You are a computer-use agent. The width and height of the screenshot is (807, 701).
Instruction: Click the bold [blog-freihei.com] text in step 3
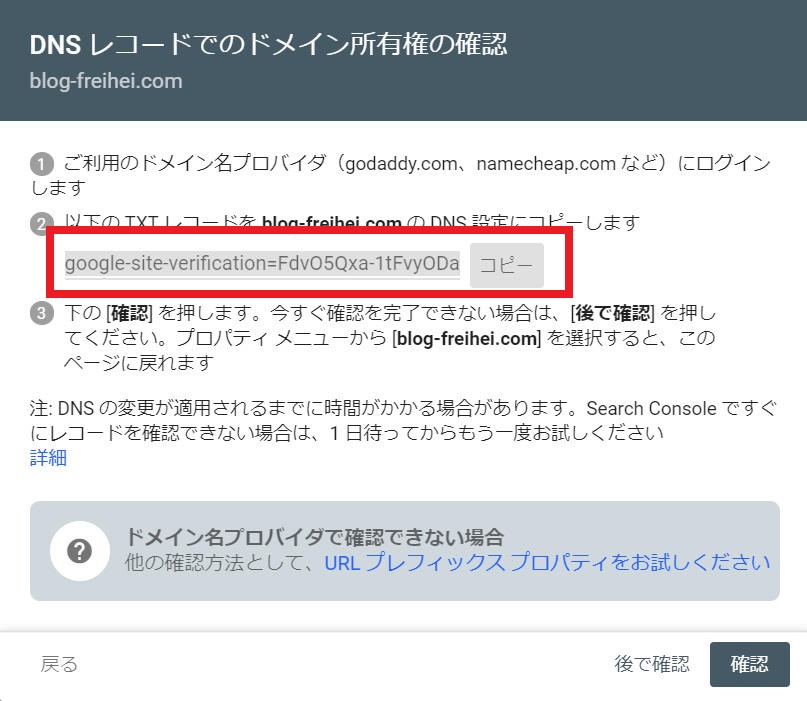(466, 339)
